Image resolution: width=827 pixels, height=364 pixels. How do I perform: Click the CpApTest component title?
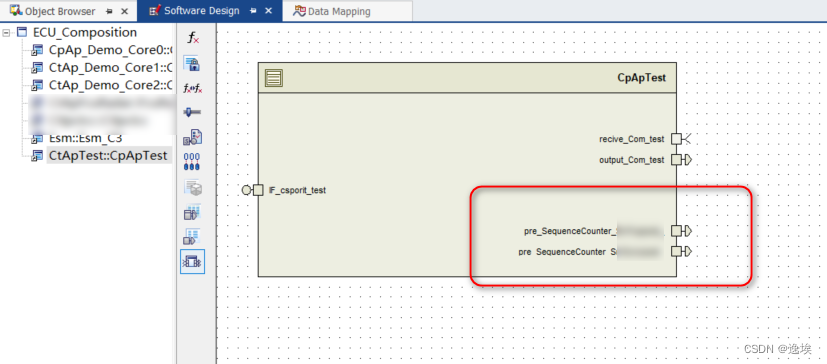pyautogui.click(x=641, y=78)
